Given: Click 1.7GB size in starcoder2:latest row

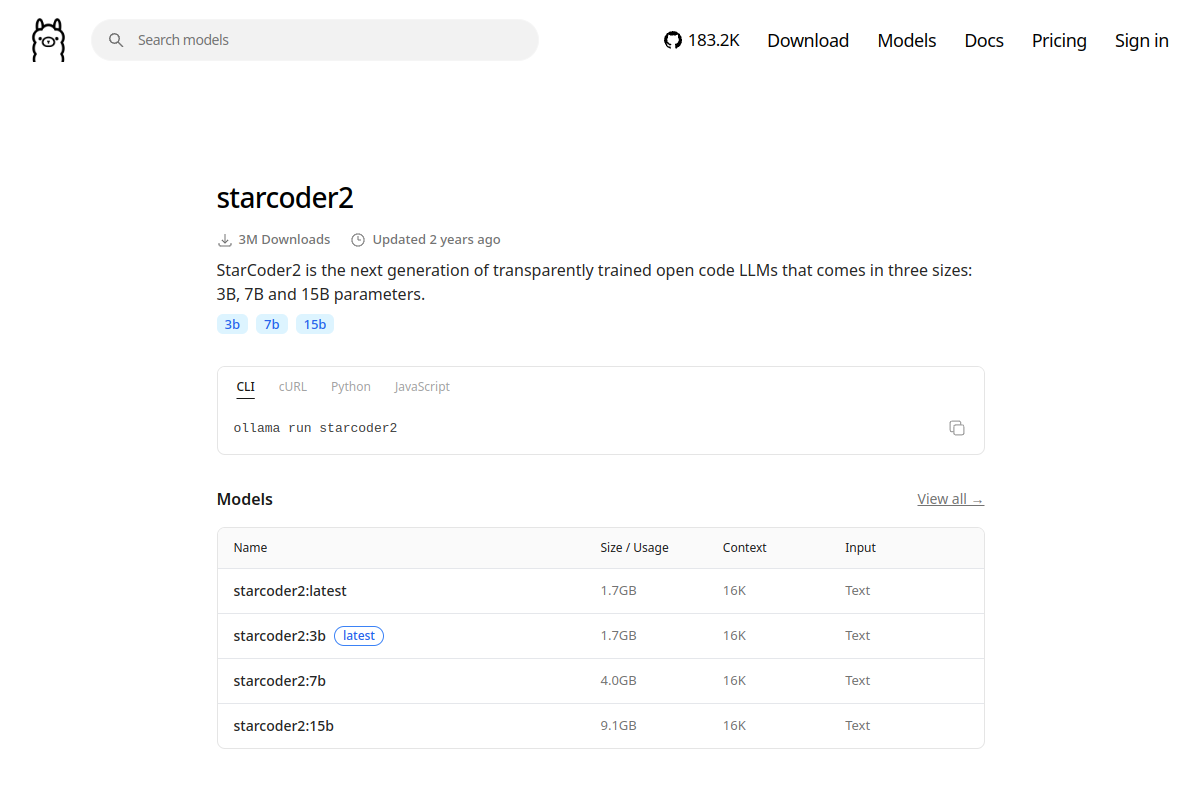Looking at the screenshot, I should (618, 591).
